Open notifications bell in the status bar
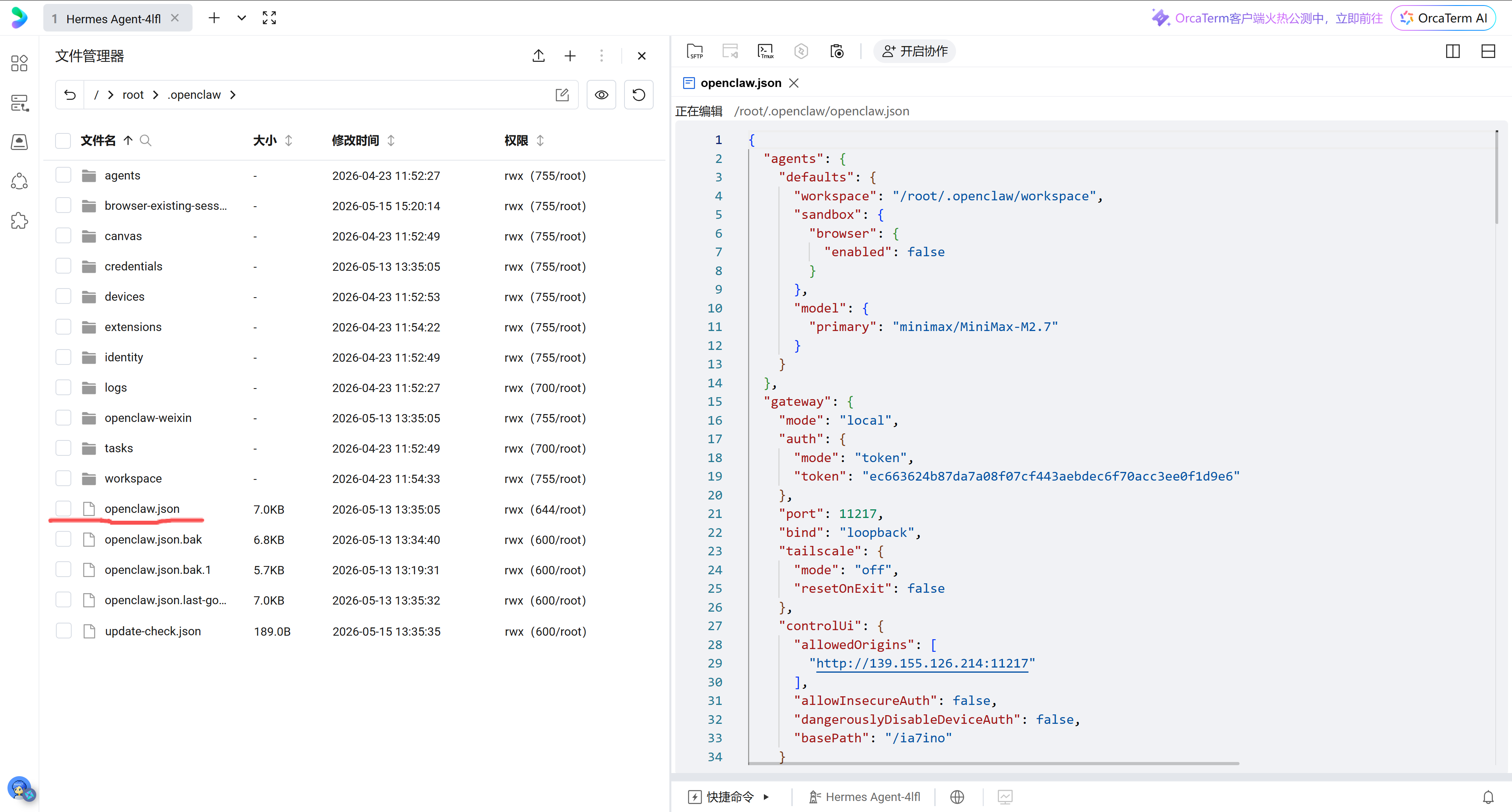Screen dimensions: 1512x812 click(1488, 797)
